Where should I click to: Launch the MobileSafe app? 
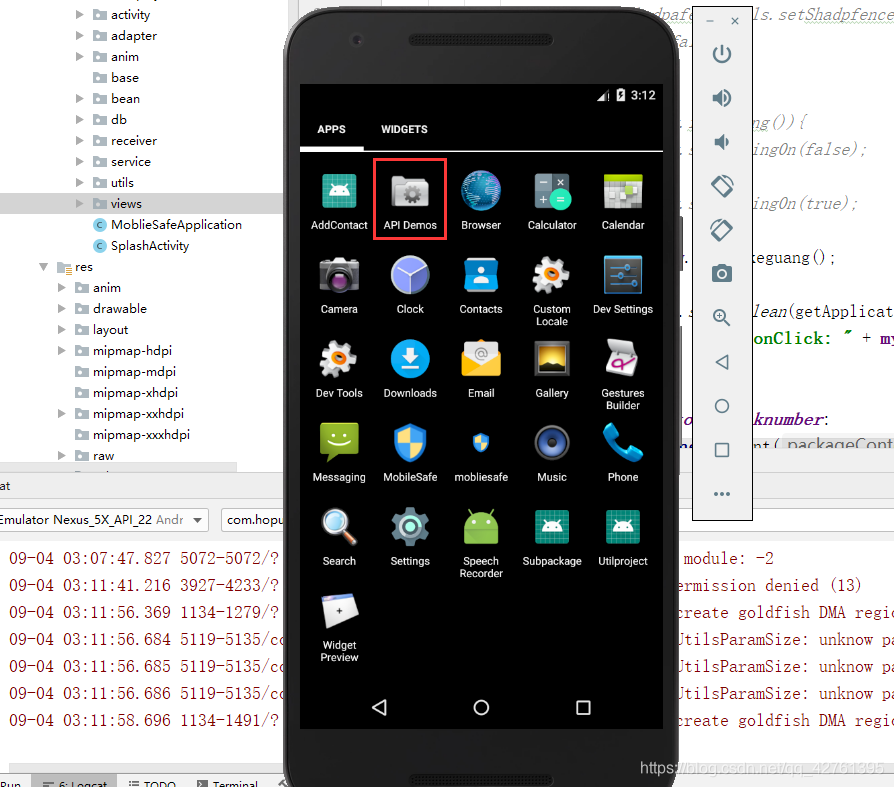coord(410,453)
